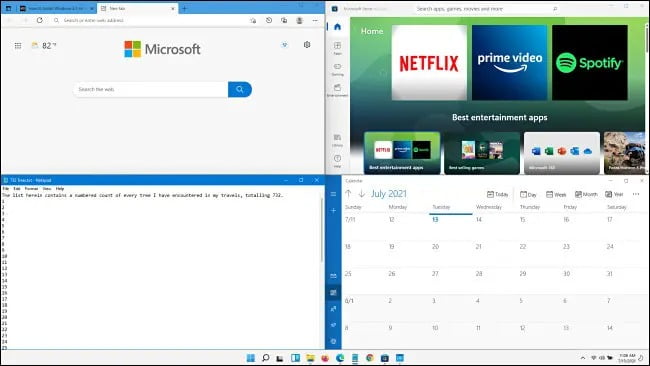Open Chrome from taskbar
The width and height of the screenshot is (650, 366).
(x=370, y=358)
